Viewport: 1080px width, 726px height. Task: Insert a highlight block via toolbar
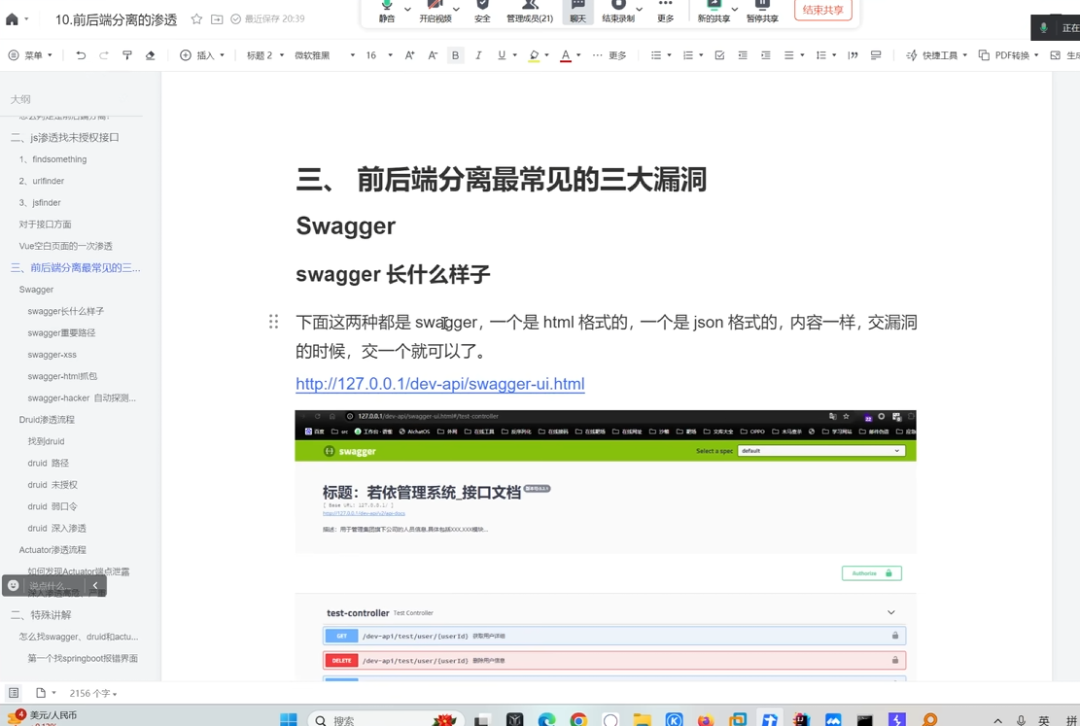(876, 55)
